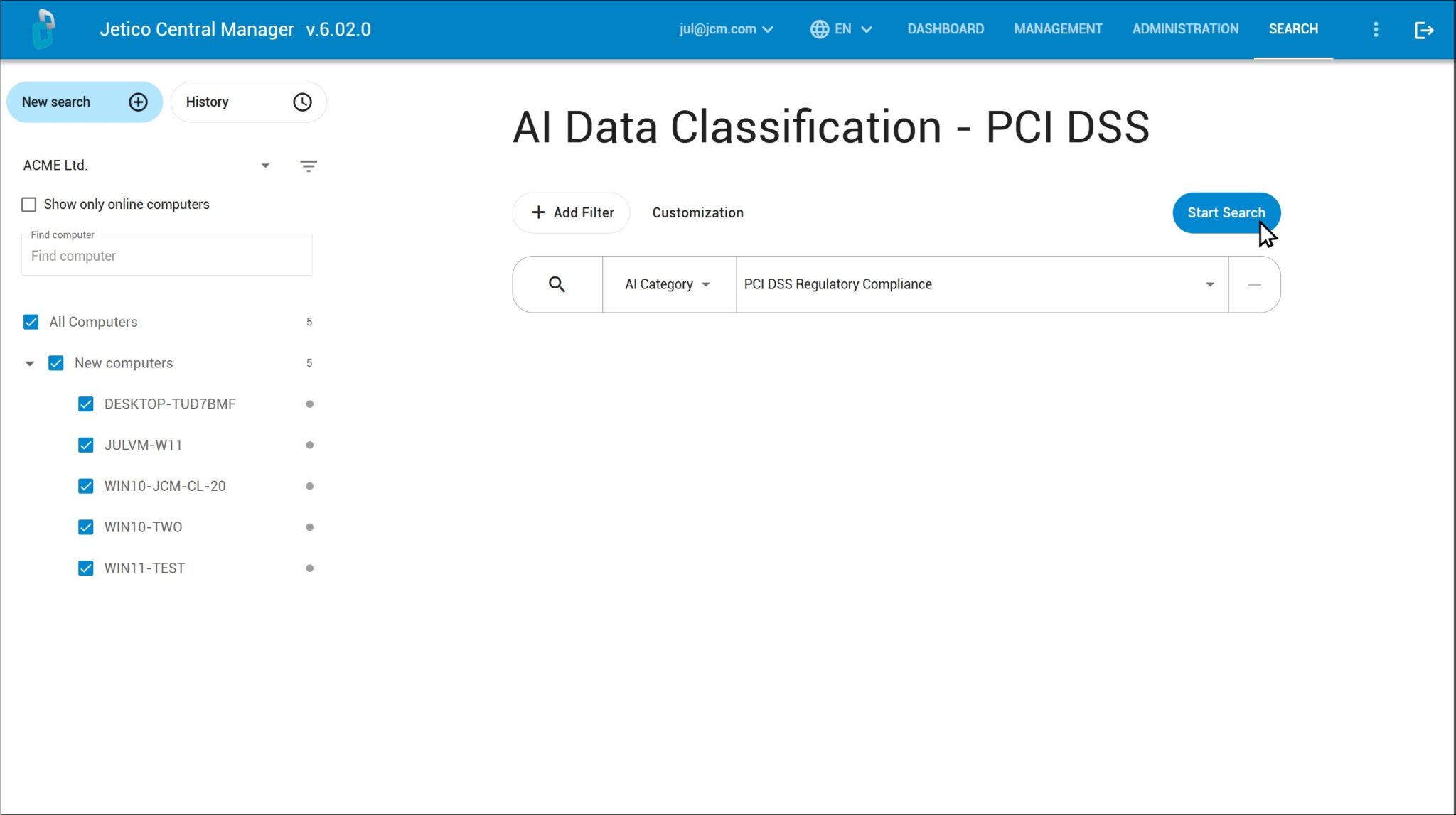Select the JULVM-W11 computer name

[x=143, y=446]
